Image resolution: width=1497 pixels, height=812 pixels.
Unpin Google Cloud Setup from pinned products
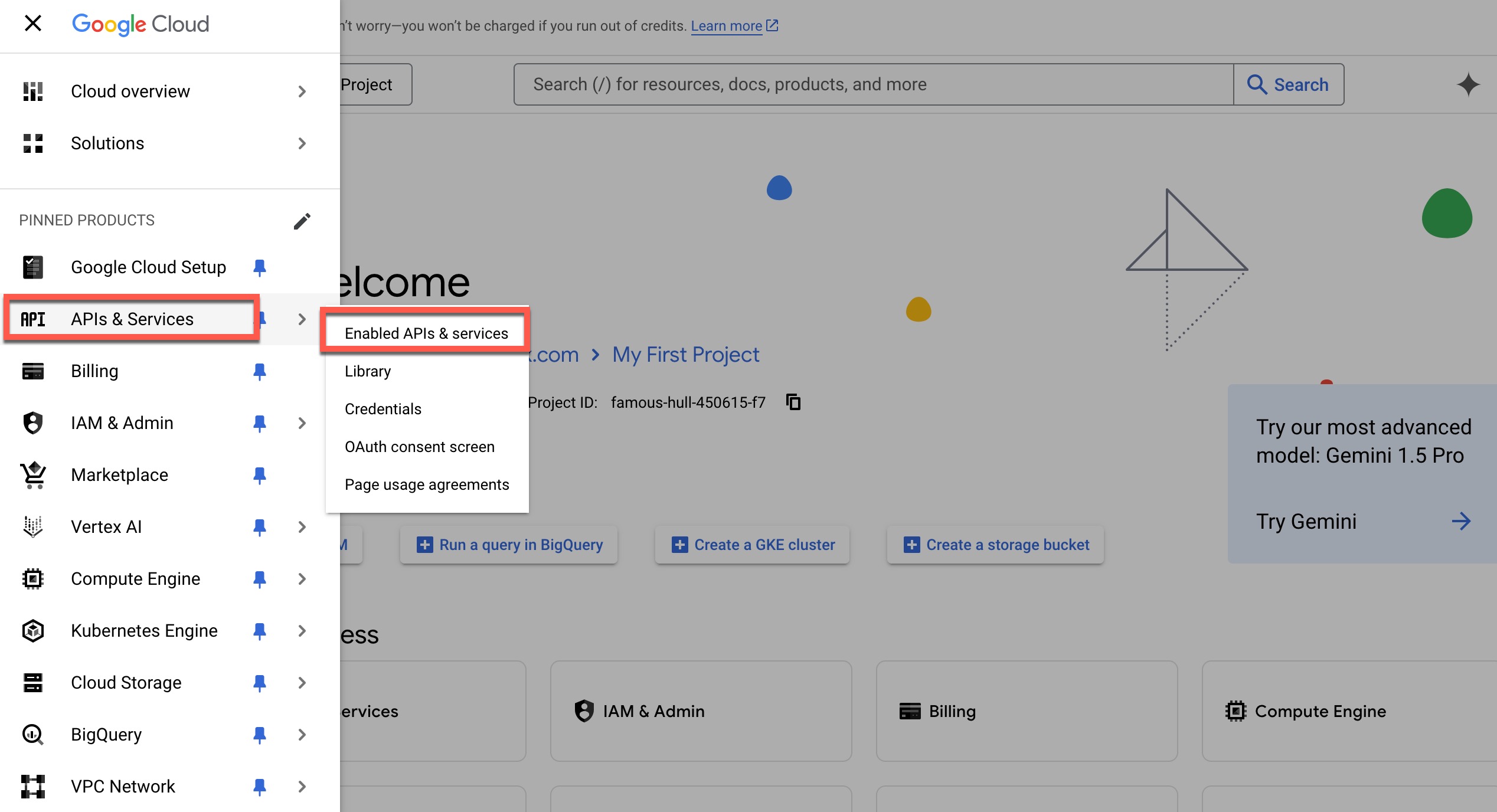[259, 267]
